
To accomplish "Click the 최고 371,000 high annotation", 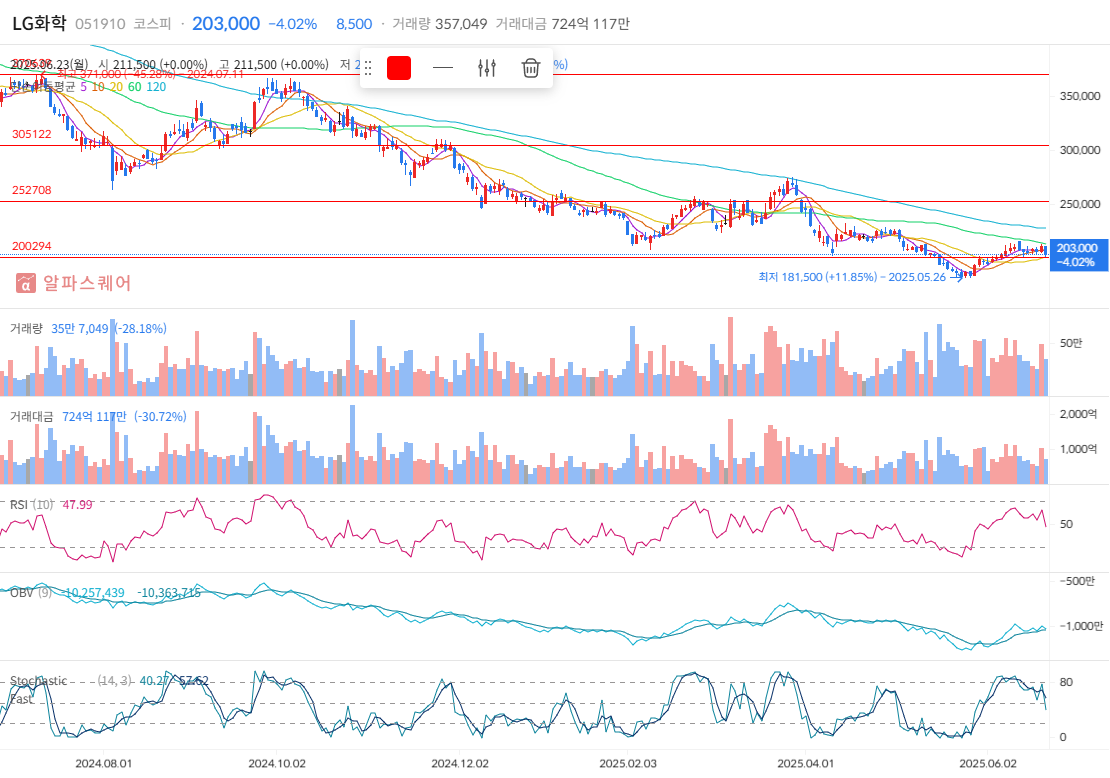I will (x=150, y=74).
